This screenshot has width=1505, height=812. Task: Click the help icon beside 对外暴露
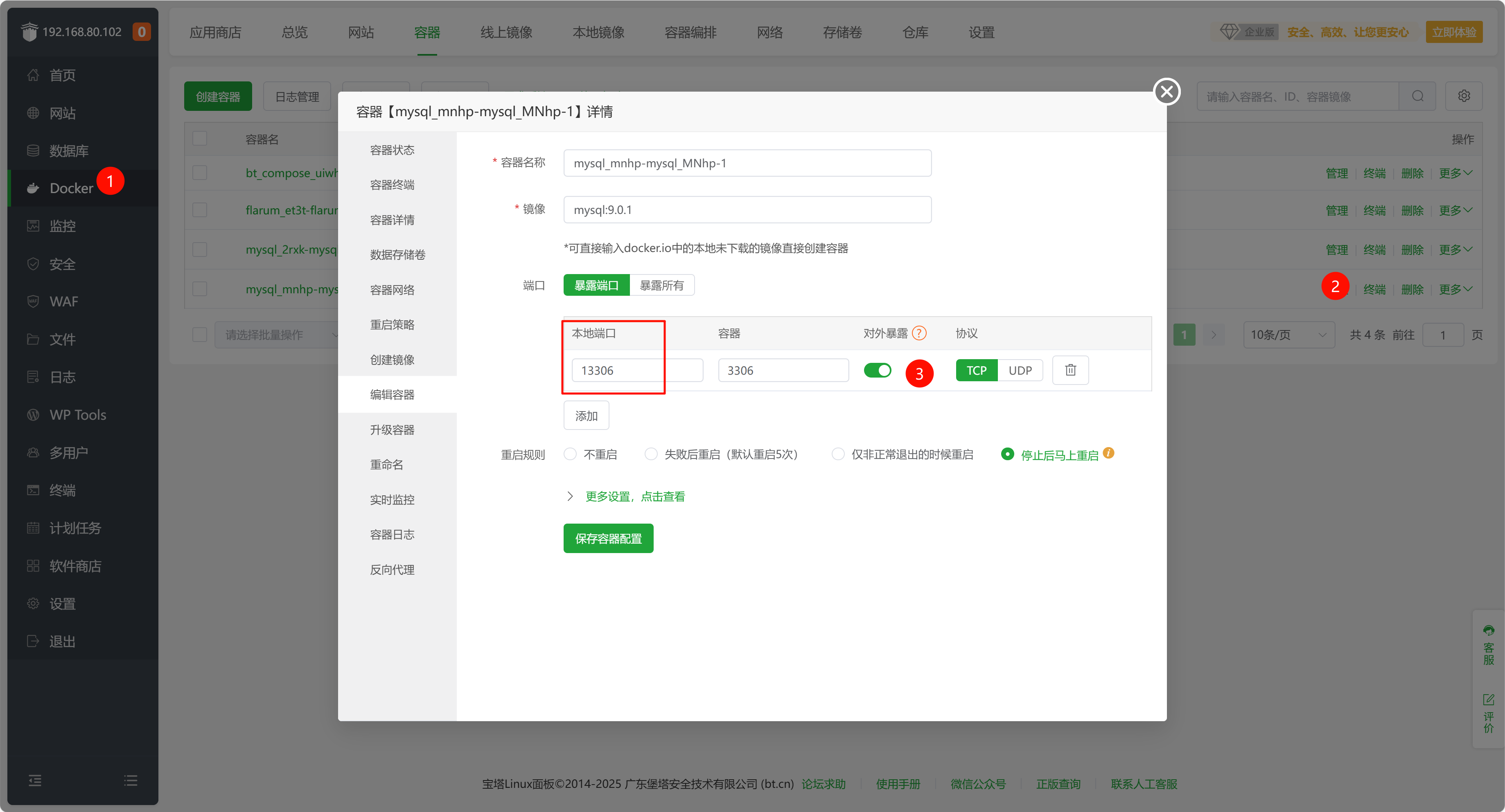tap(919, 333)
